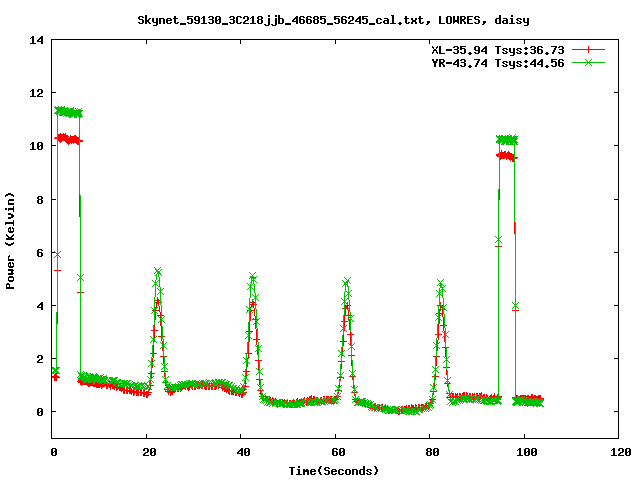The height and width of the screenshot is (480, 640).
Task: Click the red XL legend line sample
Action: click(x=588, y=50)
